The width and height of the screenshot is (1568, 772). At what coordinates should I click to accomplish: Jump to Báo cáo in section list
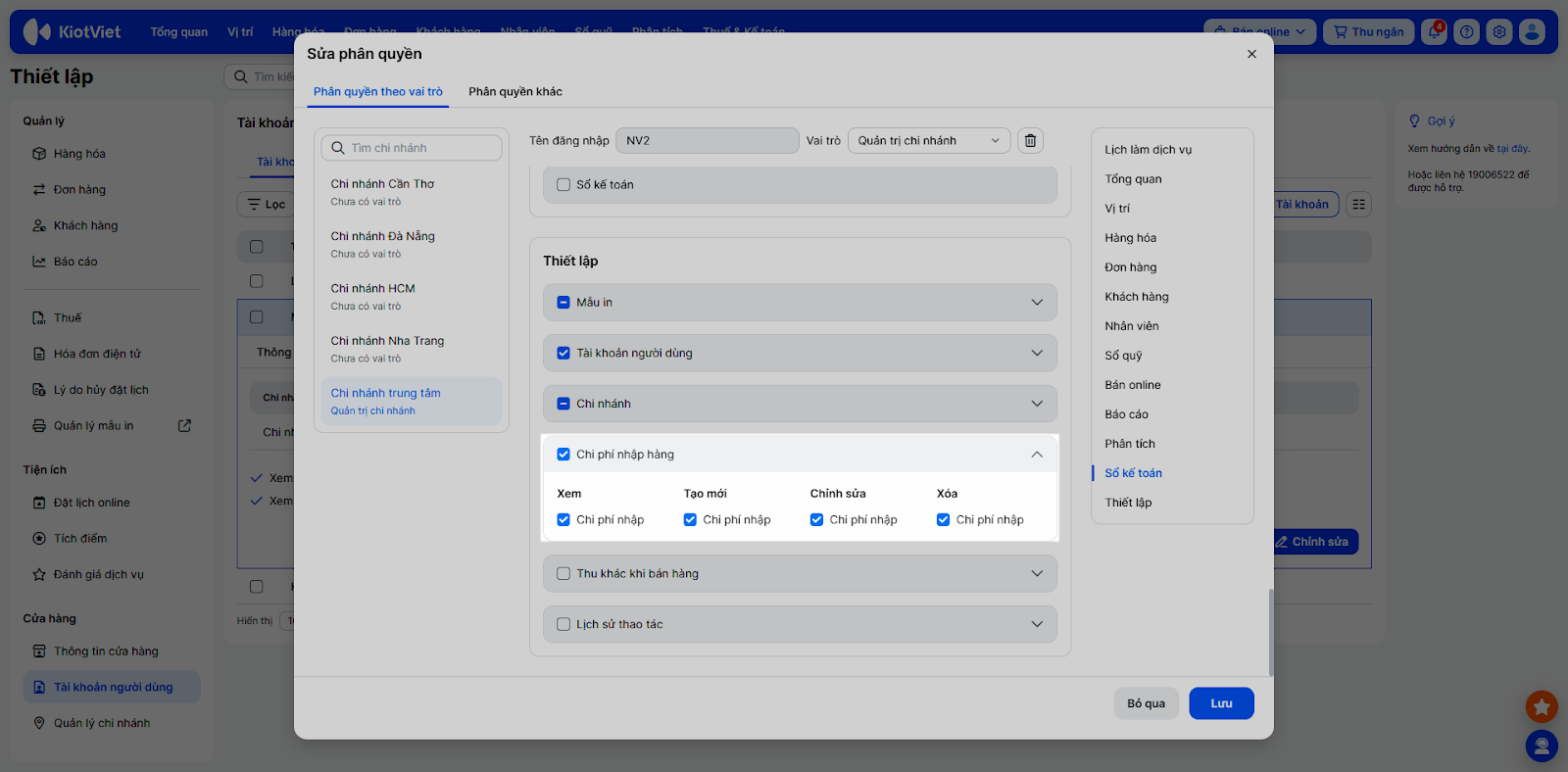click(x=1126, y=414)
